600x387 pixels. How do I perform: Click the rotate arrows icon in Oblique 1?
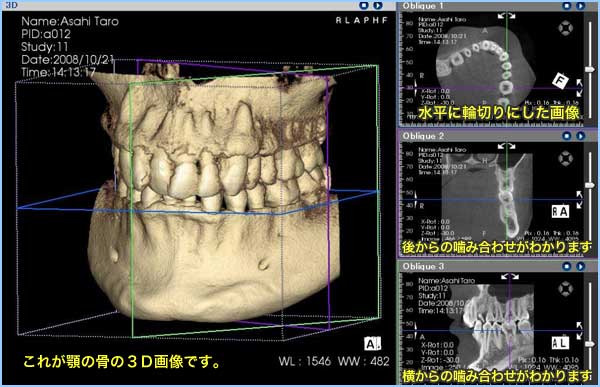(x=506, y=16)
